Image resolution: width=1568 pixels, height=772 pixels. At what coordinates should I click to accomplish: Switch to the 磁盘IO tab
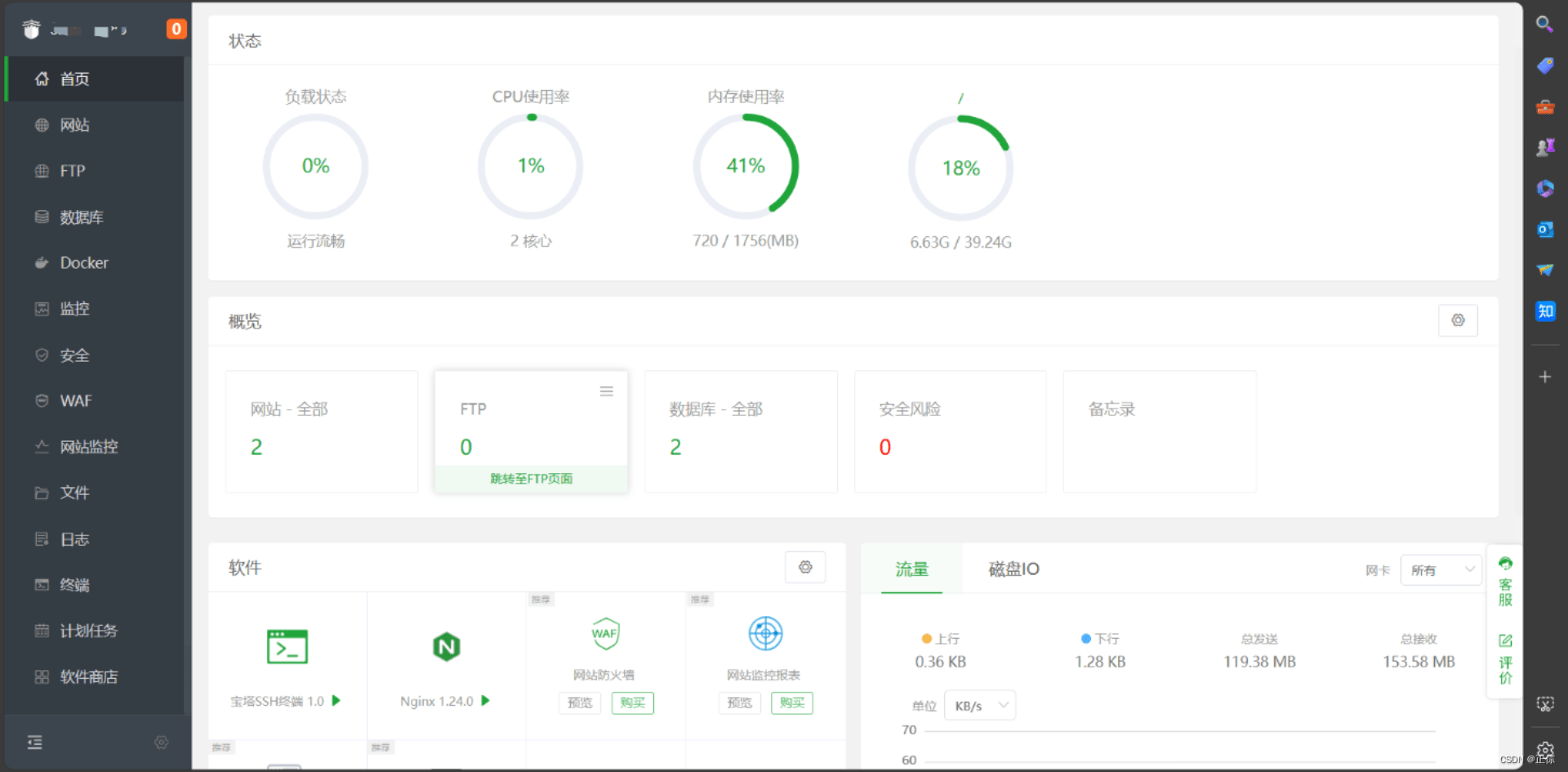coord(1013,569)
